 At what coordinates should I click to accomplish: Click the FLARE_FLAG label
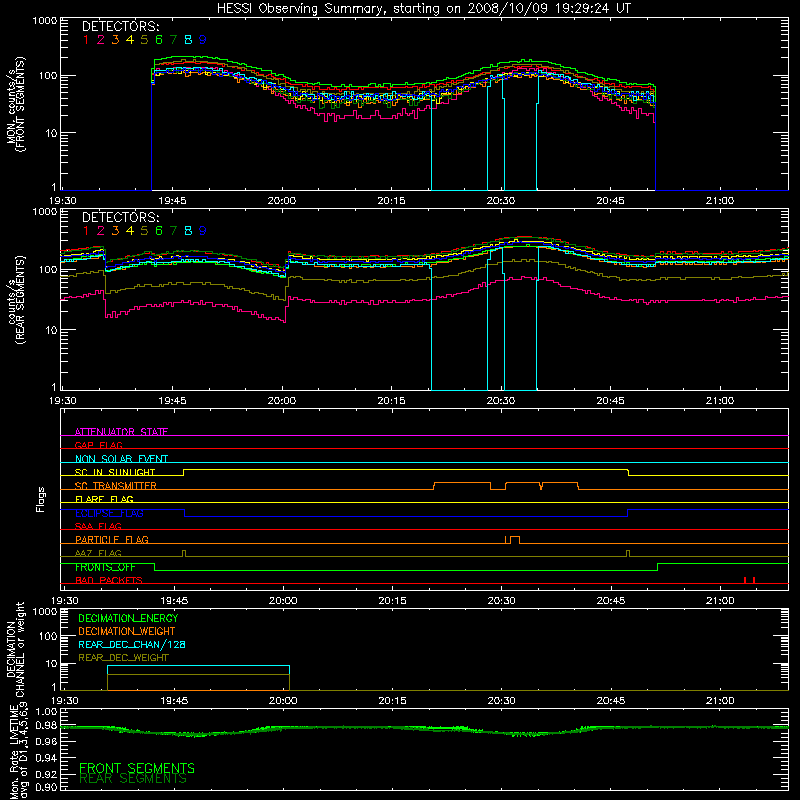coord(104,499)
